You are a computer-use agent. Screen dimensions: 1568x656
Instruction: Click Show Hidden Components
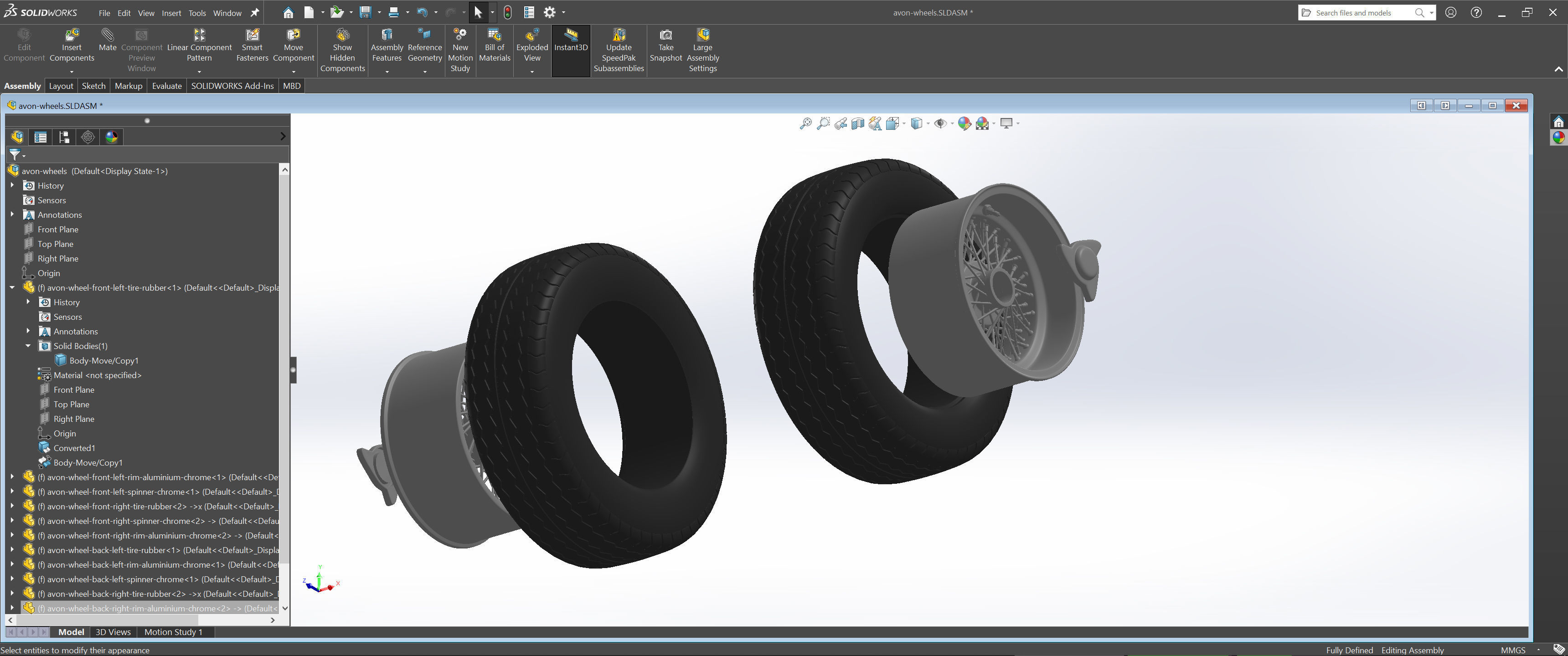tap(342, 51)
